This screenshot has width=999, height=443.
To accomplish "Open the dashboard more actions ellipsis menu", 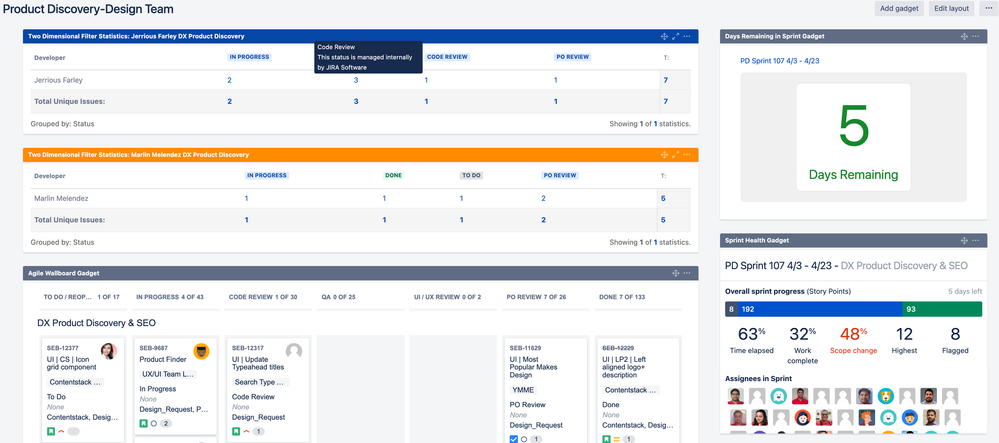I will [988, 8].
